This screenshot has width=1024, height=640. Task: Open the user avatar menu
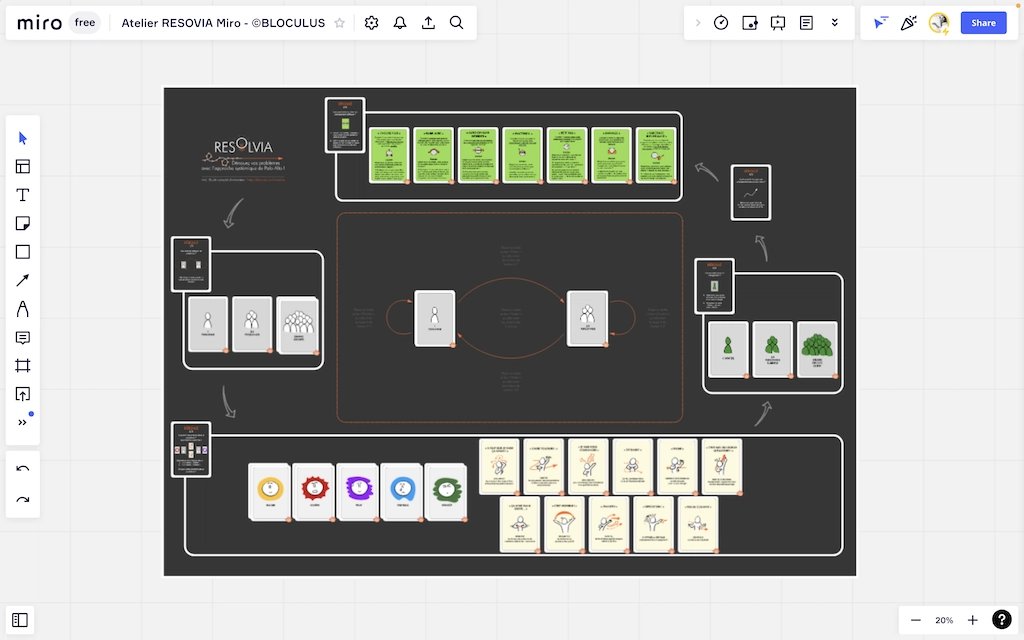pos(938,23)
